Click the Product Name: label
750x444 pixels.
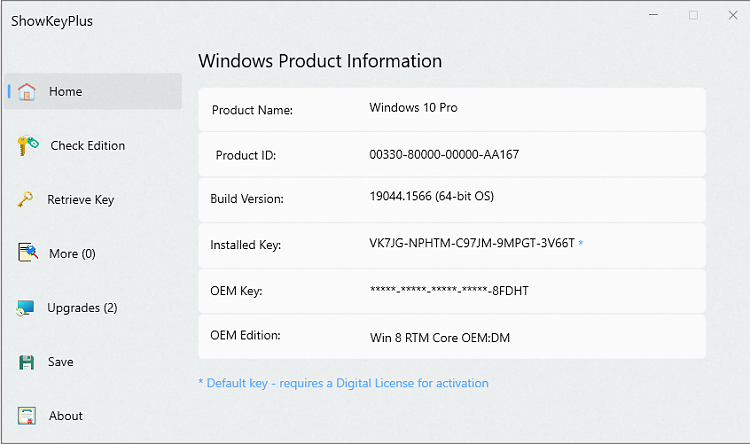pos(252,110)
